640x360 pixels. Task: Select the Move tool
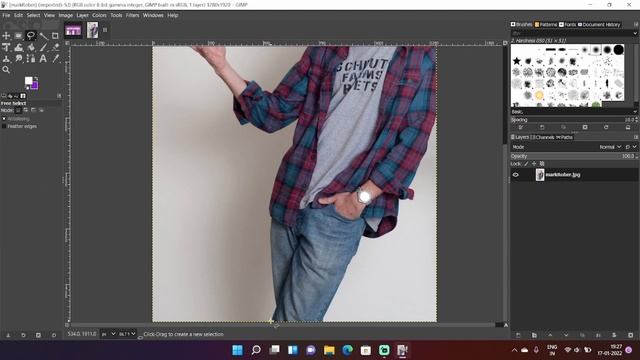[x=6, y=36]
